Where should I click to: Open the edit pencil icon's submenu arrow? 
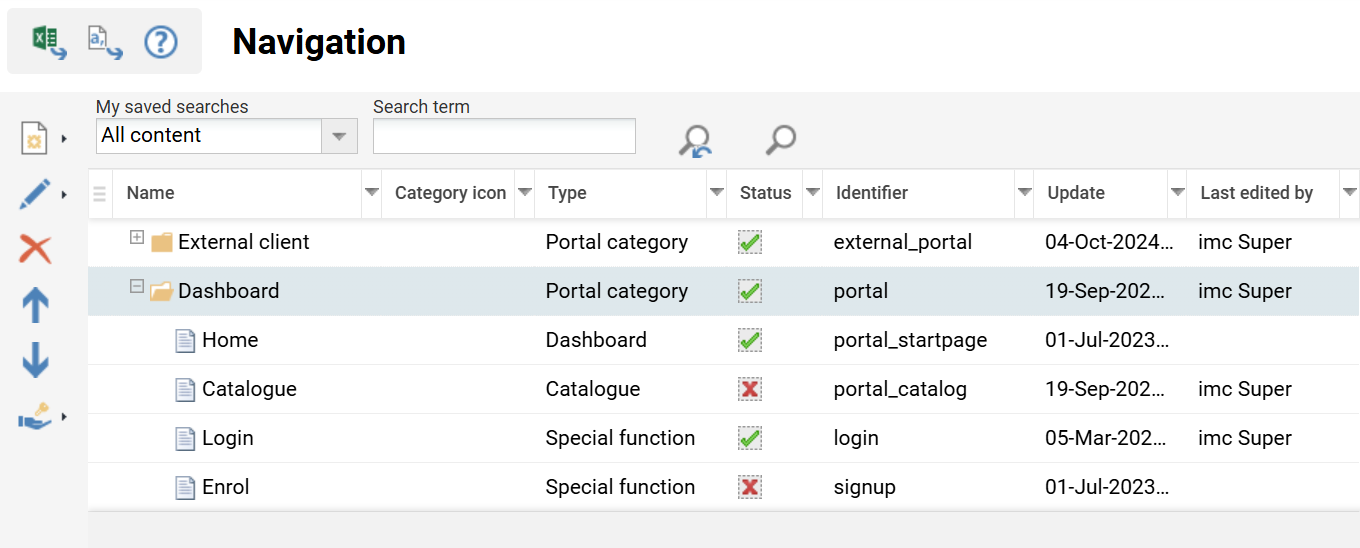pyautogui.click(x=64, y=194)
